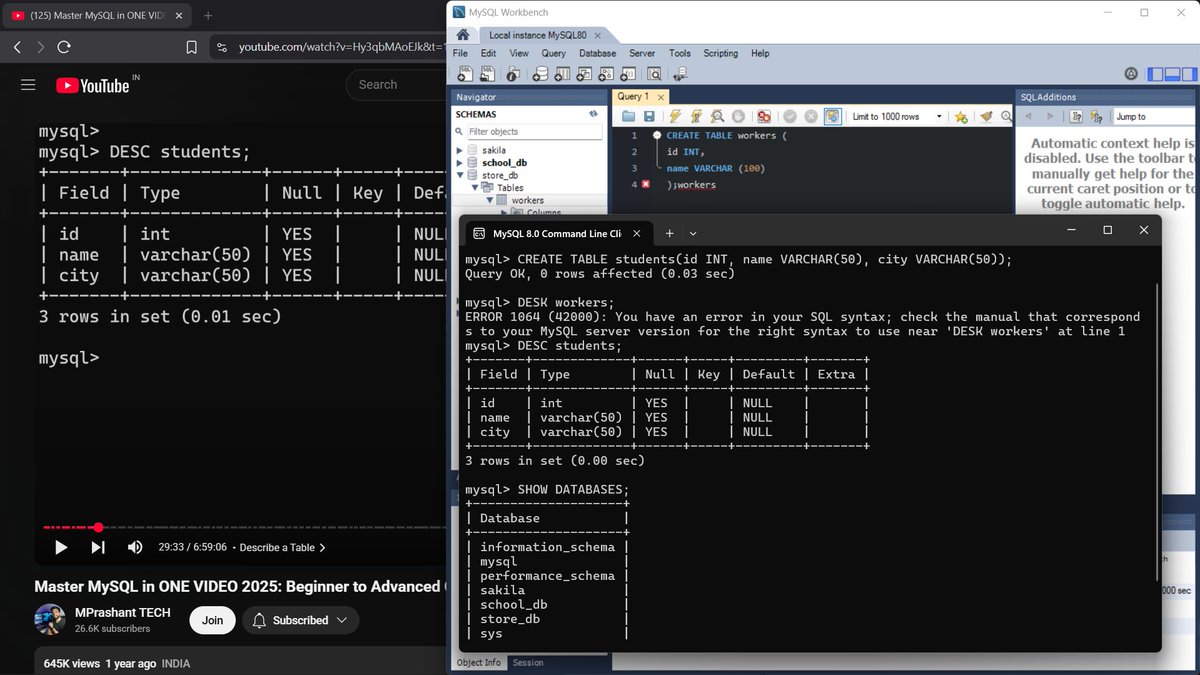The height and width of the screenshot is (675, 1200).
Task: Toggle the bottom output panel in Workbench
Action: point(1172,73)
